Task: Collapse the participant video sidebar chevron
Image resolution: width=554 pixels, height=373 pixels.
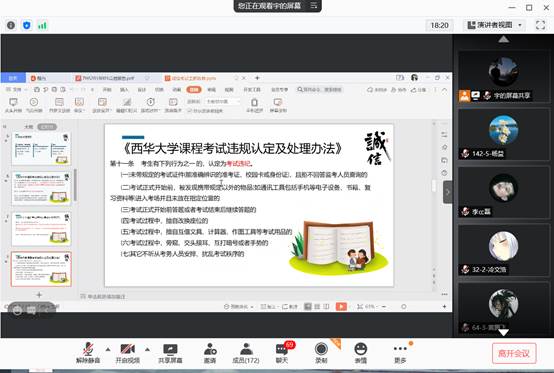Action: click(x=447, y=192)
